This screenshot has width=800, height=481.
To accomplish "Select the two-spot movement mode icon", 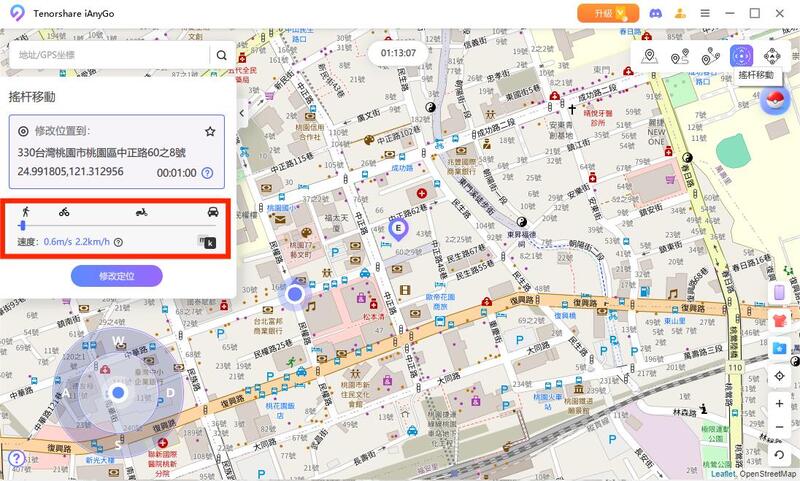I will coord(680,56).
